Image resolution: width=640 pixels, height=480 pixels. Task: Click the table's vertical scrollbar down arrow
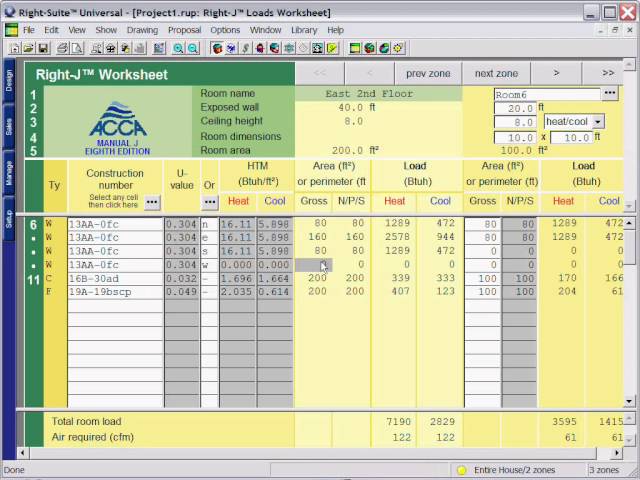point(629,402)
